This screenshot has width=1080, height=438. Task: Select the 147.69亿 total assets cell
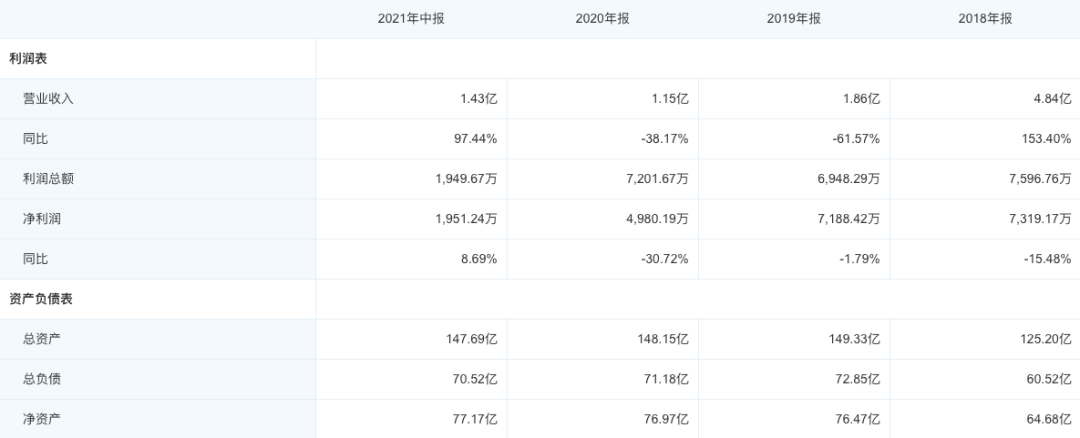coord(470,339)
